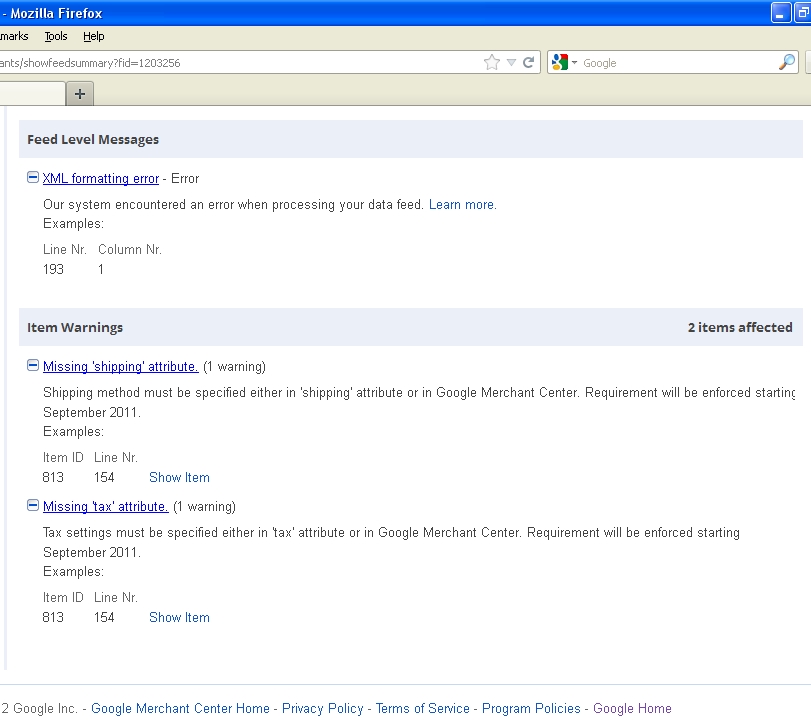Collapse the Missing 'shipping' attribute section
The image size is (811, 725).
[33, 366]
